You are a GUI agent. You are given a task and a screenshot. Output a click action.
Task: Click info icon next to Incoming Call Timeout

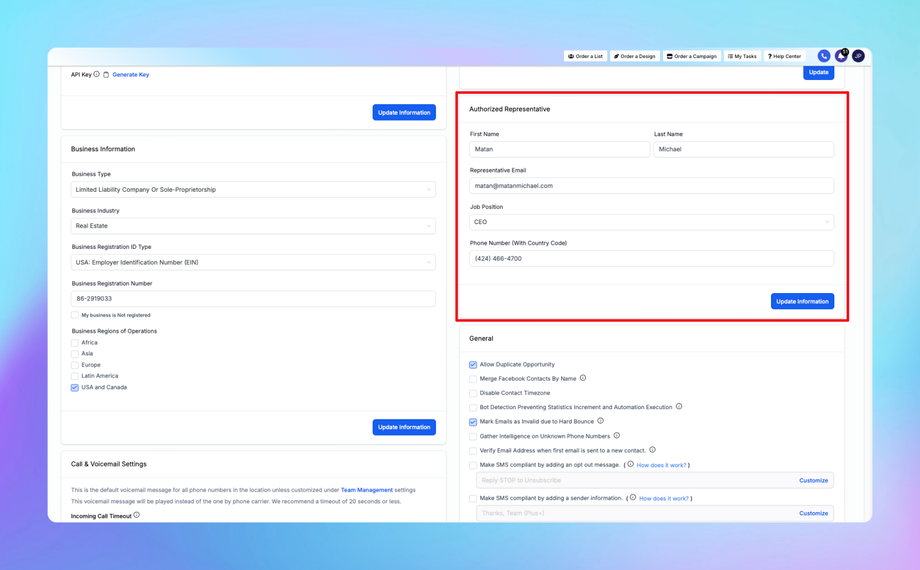pos(137,515)
